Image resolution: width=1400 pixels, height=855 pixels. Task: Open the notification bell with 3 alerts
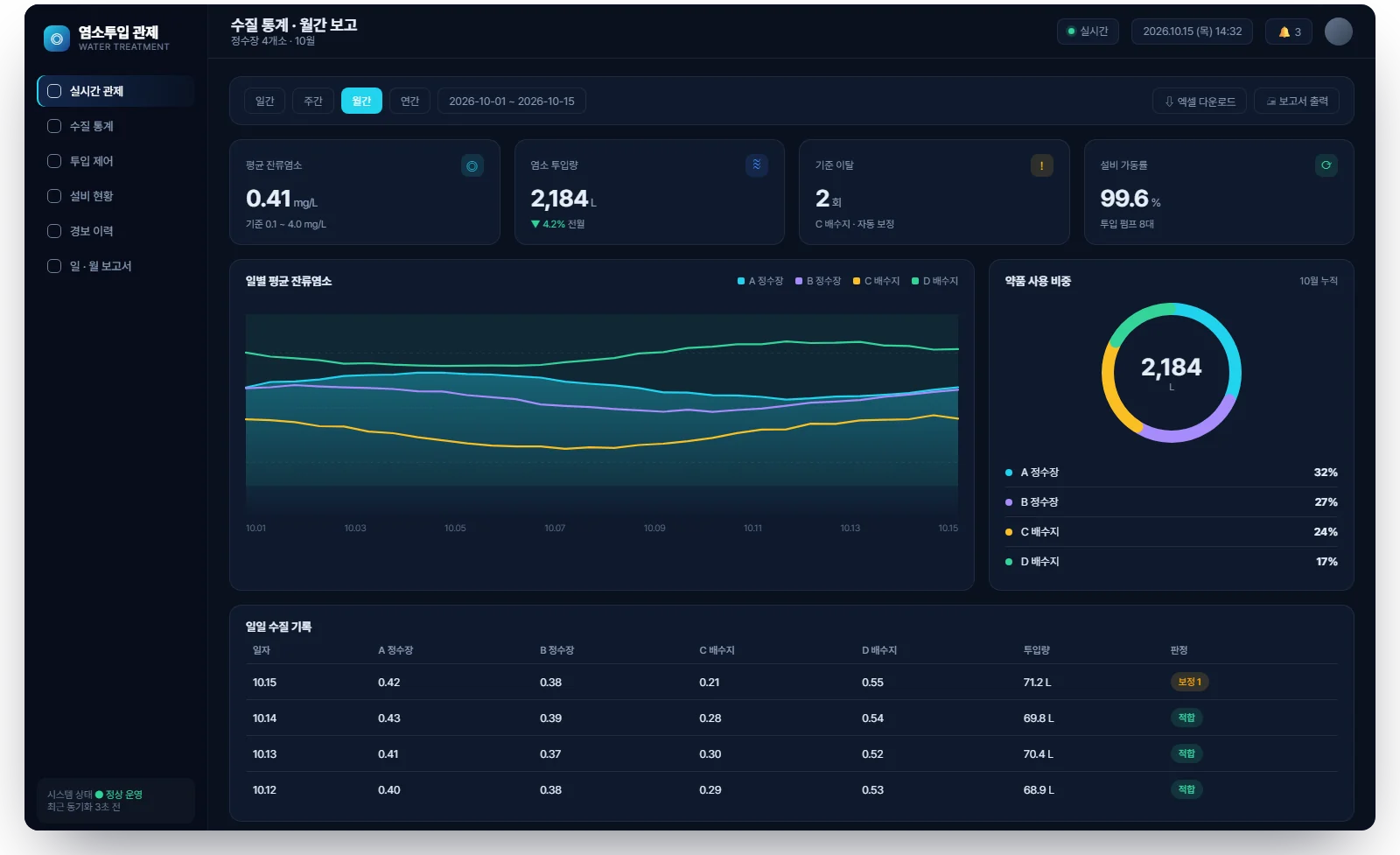[x=1289, y=32]
